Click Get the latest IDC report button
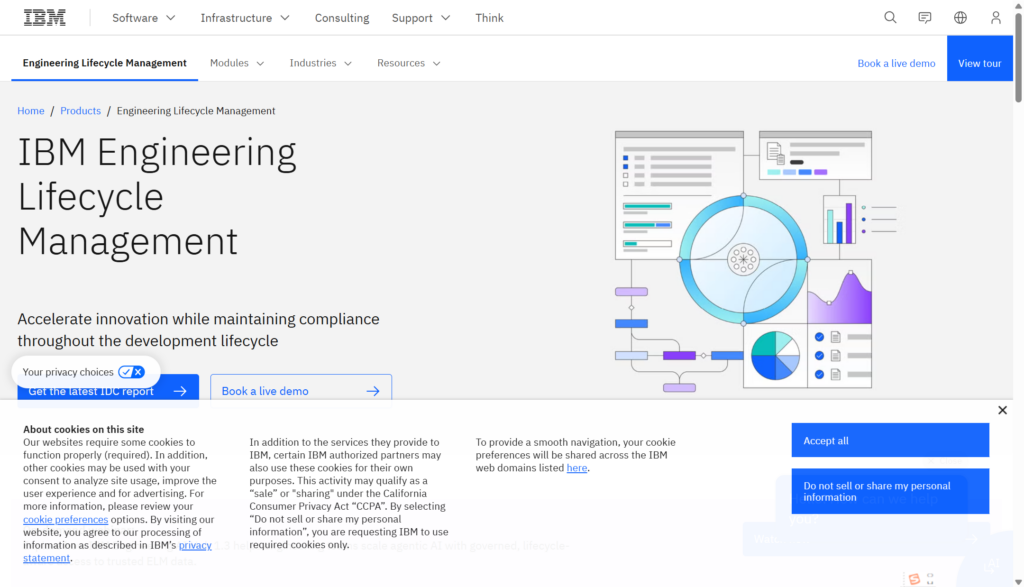Image resolution: width=1024 pixels, height=587 pixels. click(108, 391)
